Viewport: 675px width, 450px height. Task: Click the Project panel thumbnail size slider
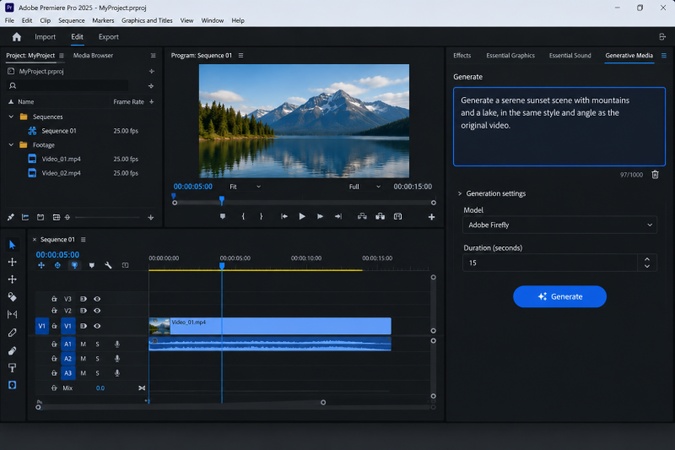[x=107, y=217]
